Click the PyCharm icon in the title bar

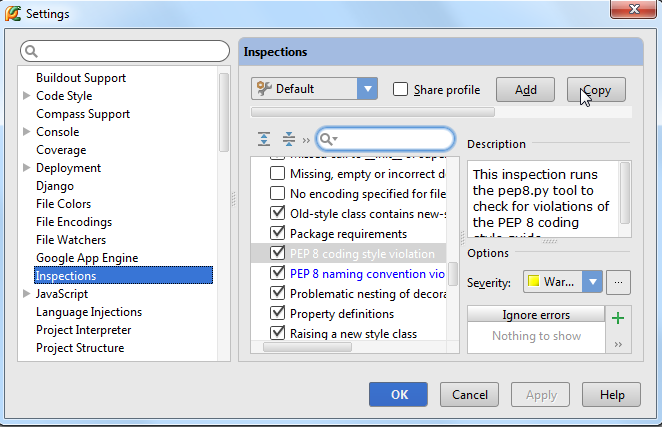(12, 14)
